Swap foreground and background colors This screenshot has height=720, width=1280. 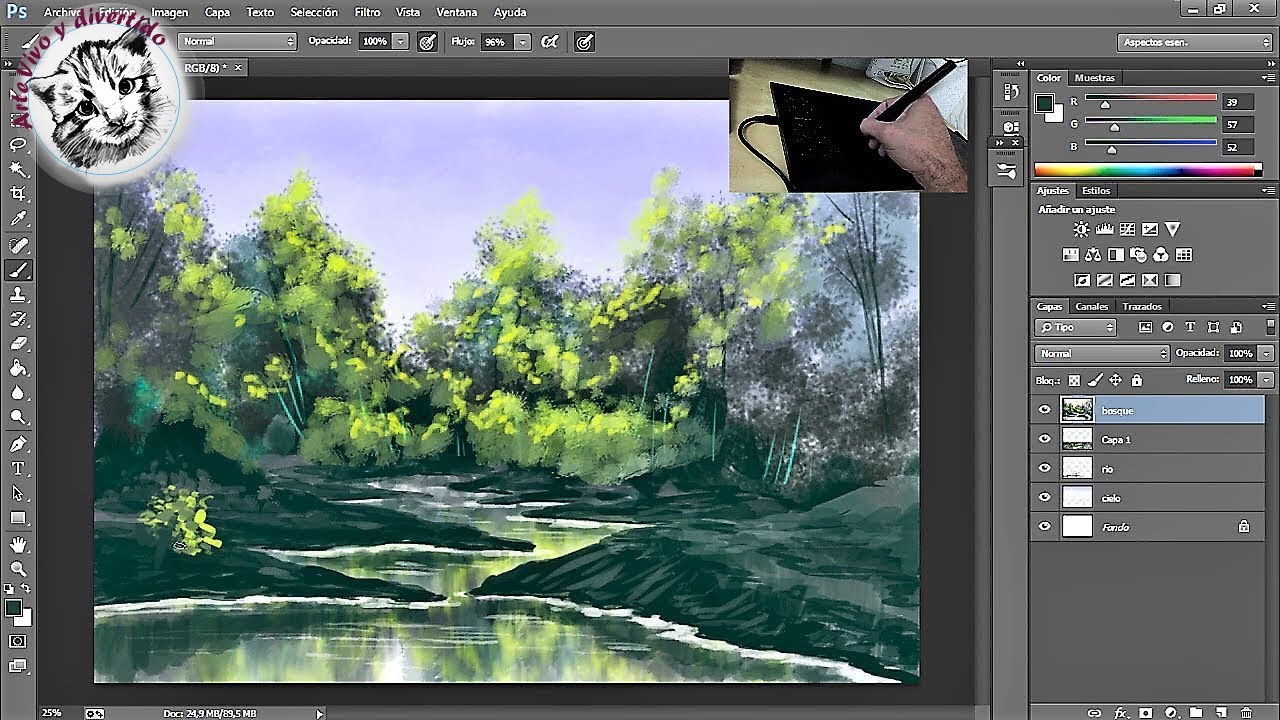26,589
